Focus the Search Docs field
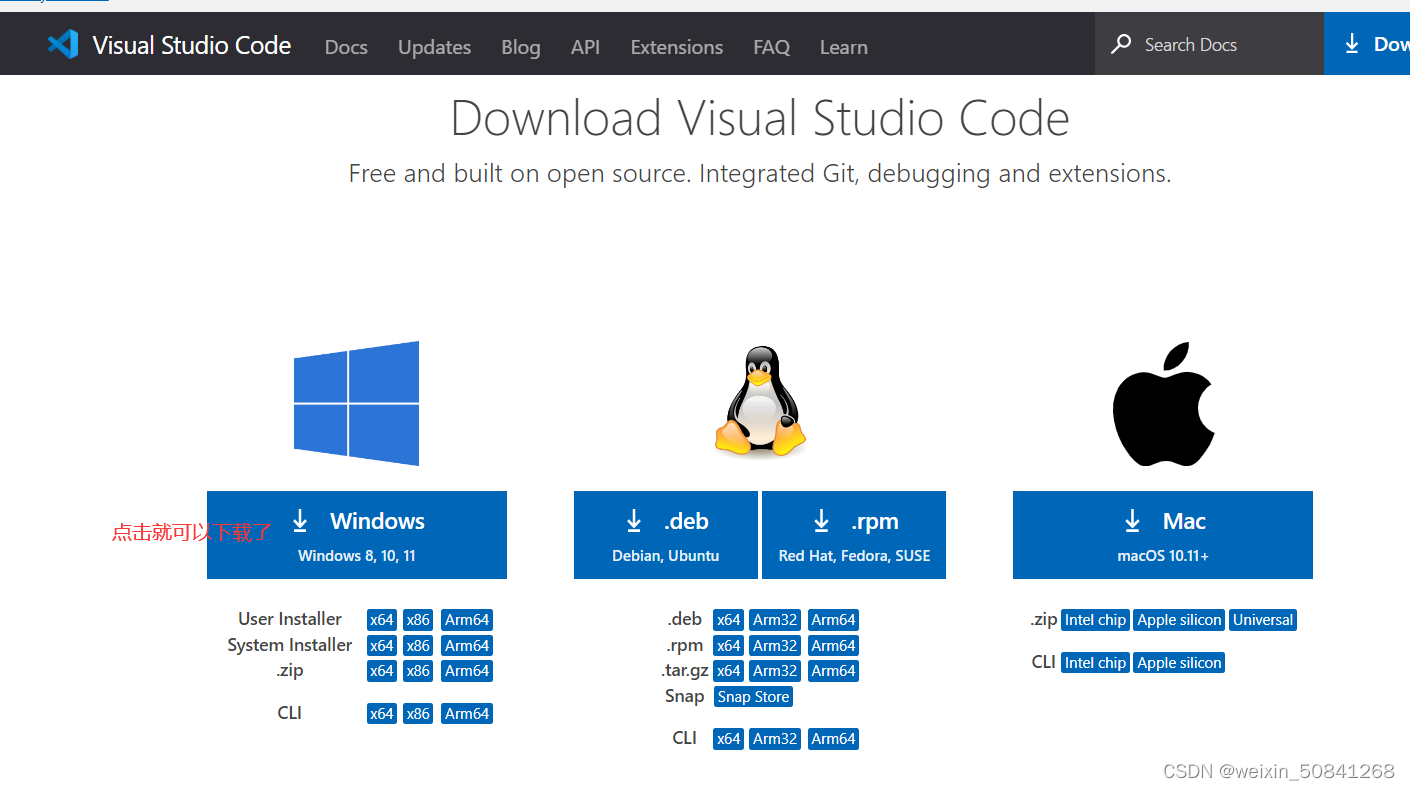Image resolution: width=1410 pixels, height=790 pixels. click(1209, 44)
